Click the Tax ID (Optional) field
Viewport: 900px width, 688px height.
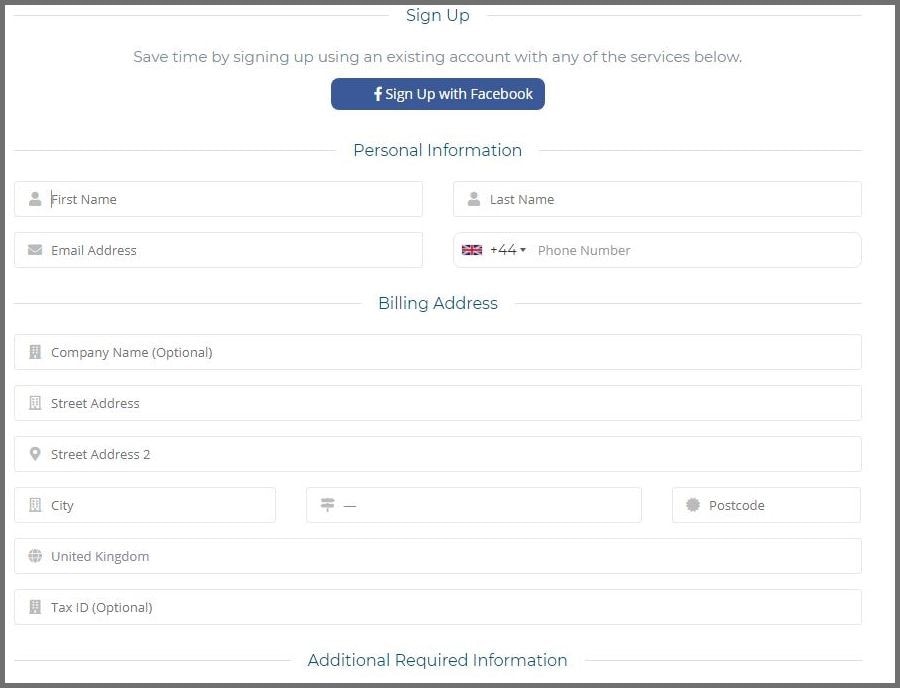pos(438,607)
